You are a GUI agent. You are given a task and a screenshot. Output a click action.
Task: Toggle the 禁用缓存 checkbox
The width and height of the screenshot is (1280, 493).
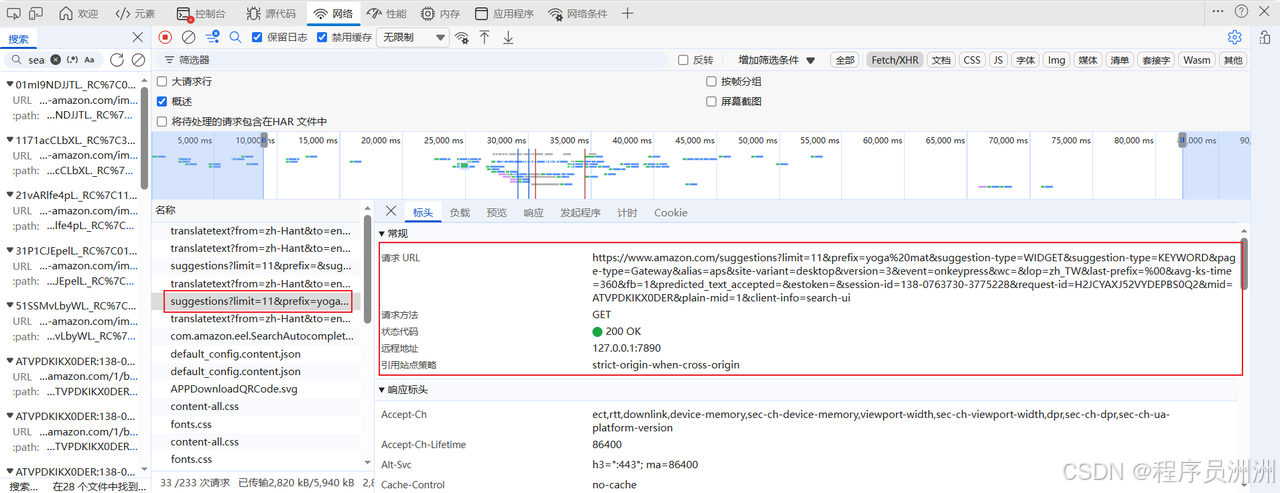322,37
